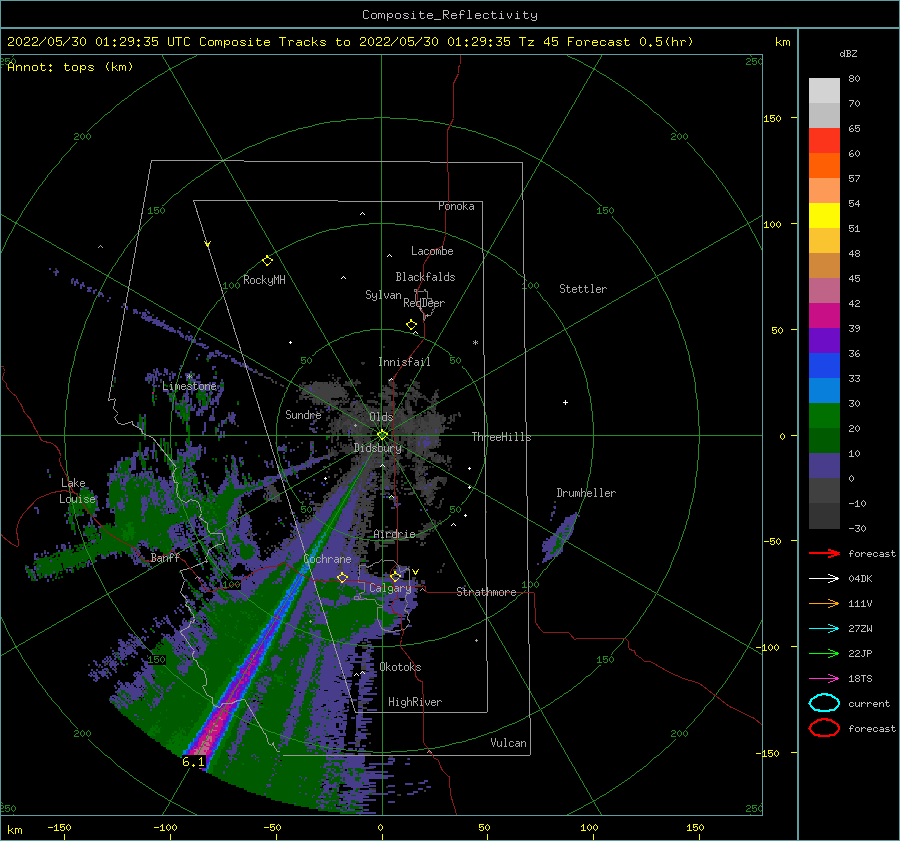Click the slate purple 10 dBZ swatch
The height and width of the screenshot is (841, 900).
pos(824,465)
